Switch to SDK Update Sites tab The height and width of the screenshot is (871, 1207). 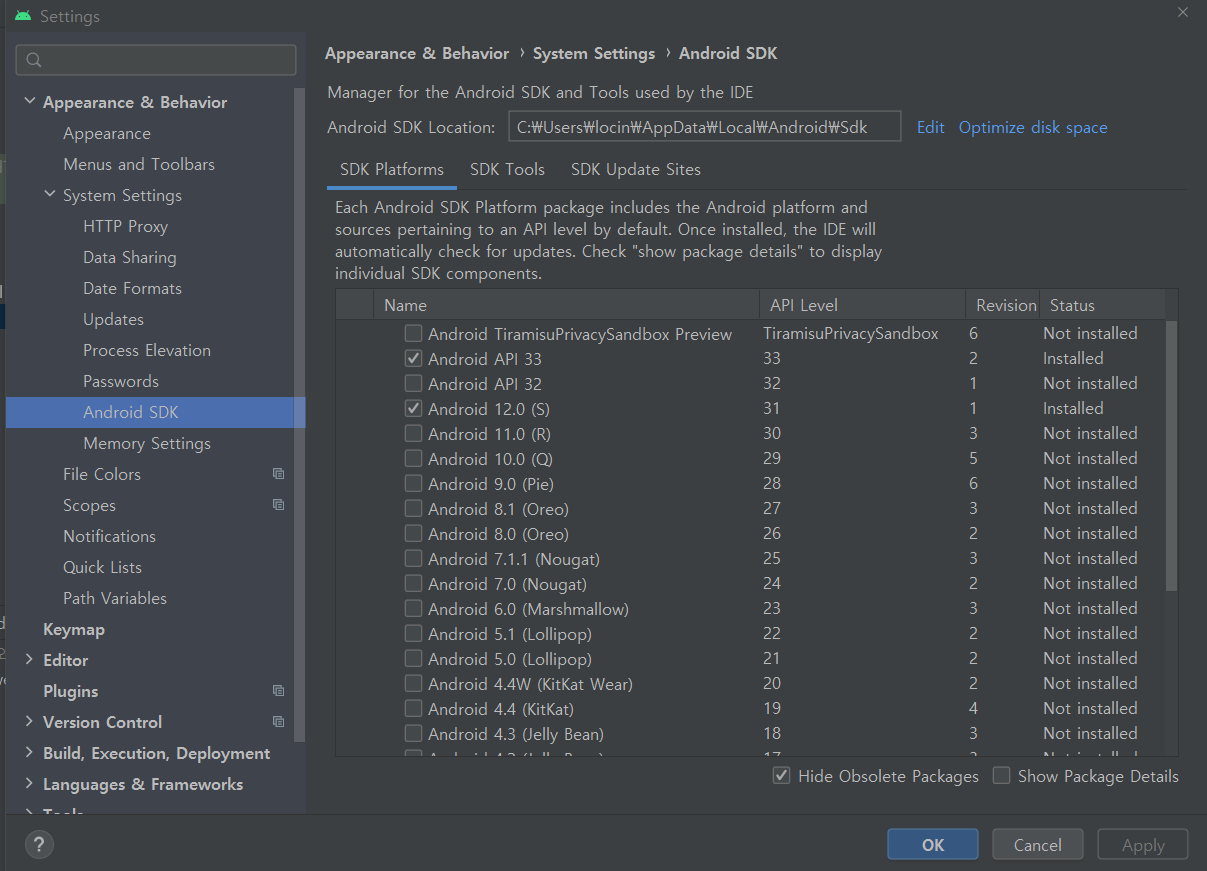[636, 170]
